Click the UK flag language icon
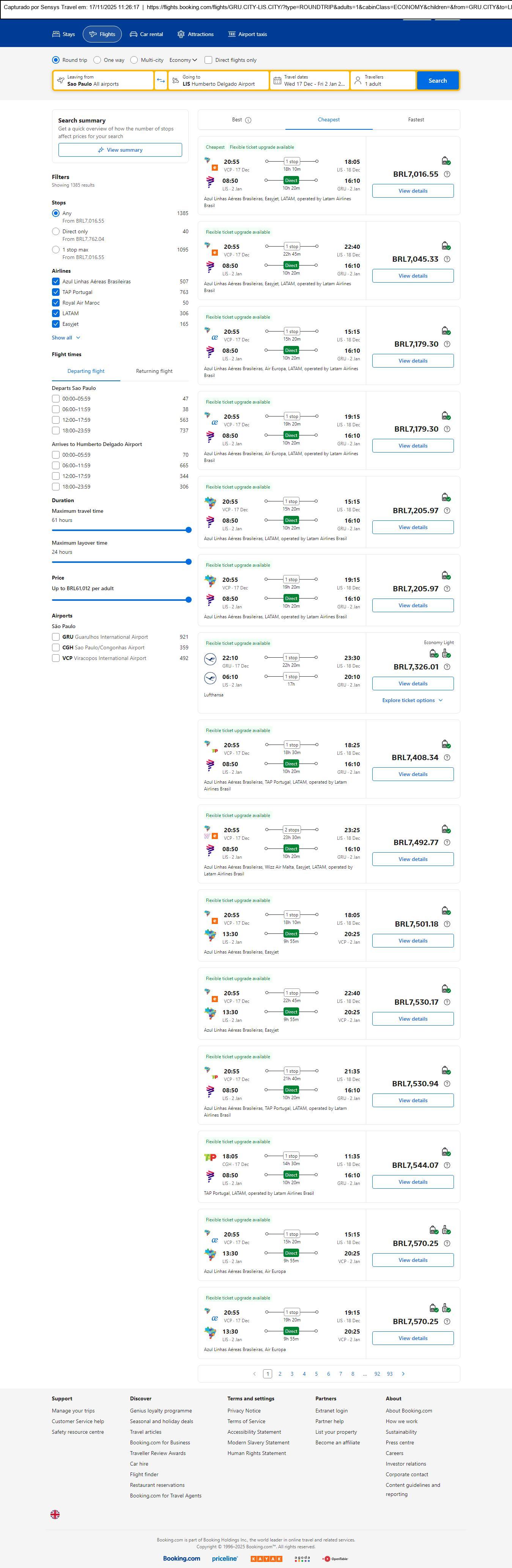The width and height of the screenshot is (512, 1568). tap(55, 1514)
